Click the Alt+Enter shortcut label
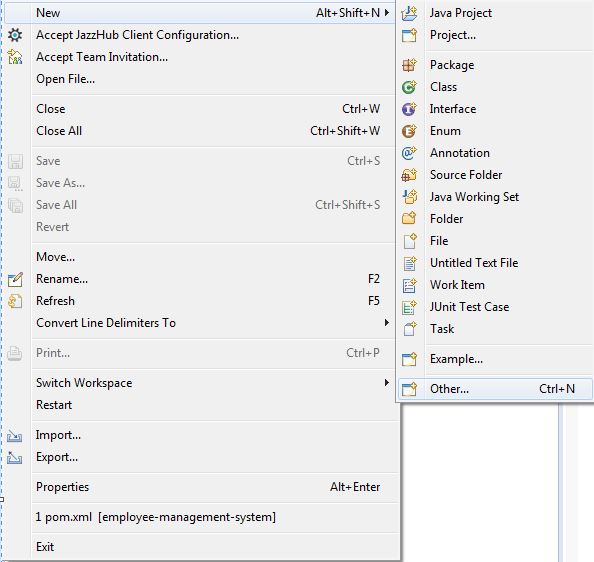 (x=355, y=487)
